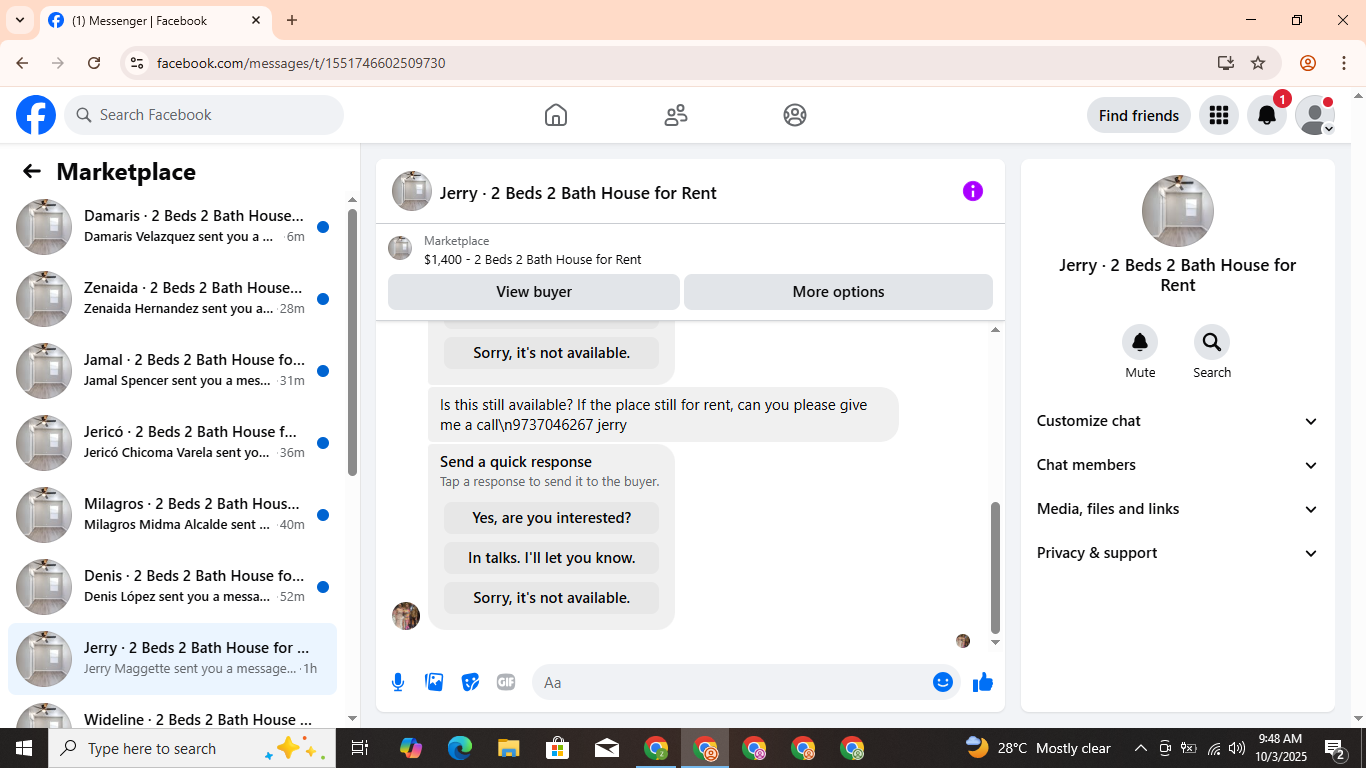
Task: Send 'In talks. I'll let you know.' response
Action: 552,558
